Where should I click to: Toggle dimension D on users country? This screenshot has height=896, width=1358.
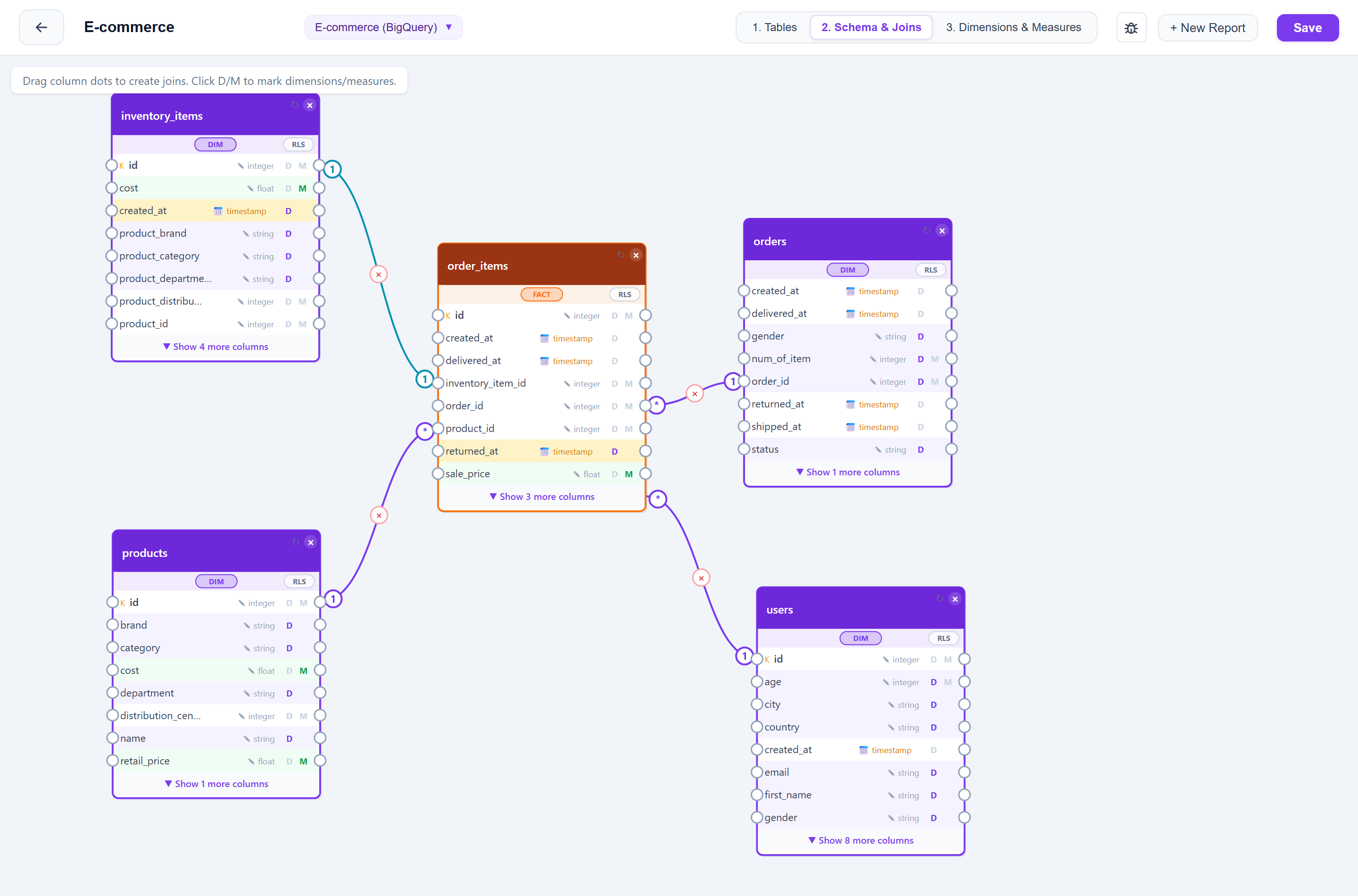tap(934, 728)
